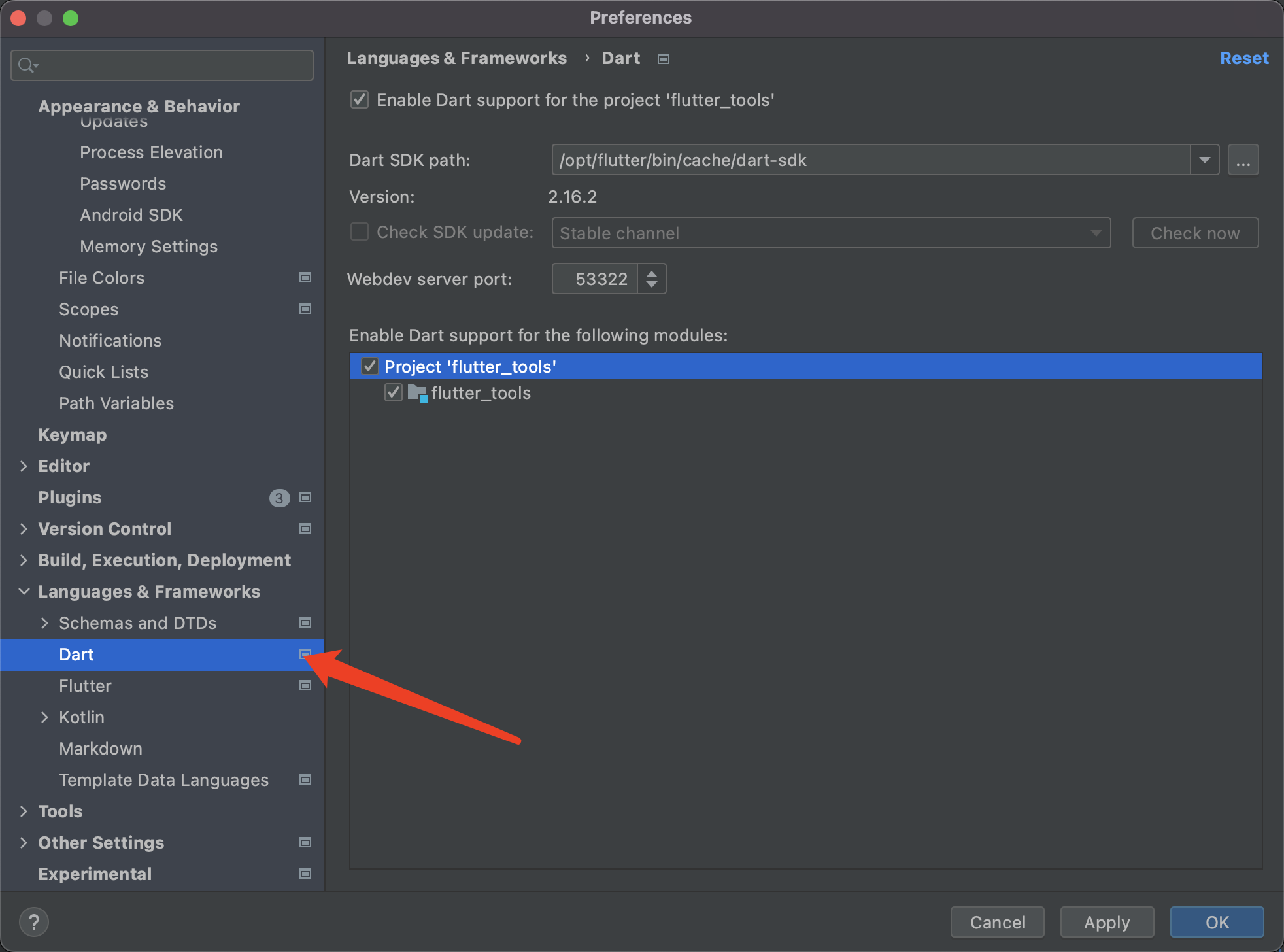
Task: Expand the Other Settings section
Action: click(x=24, y=842)
